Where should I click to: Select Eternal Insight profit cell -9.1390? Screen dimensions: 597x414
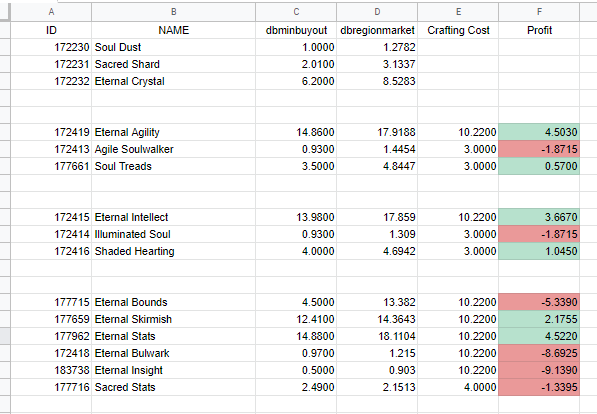pyautogui.click(x=539, y=370)
